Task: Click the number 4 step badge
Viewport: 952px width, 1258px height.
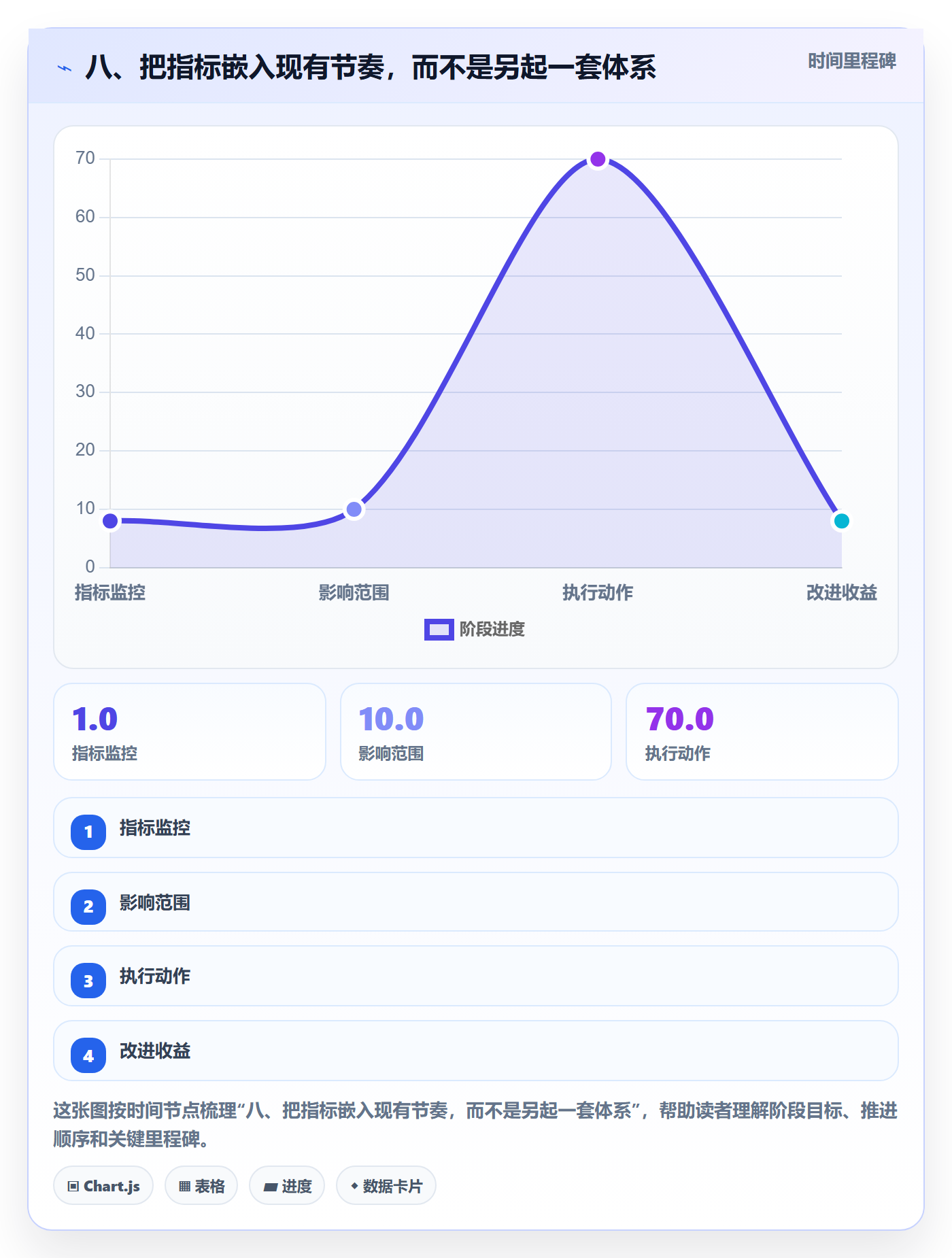Action: [x=88, y=1056]
